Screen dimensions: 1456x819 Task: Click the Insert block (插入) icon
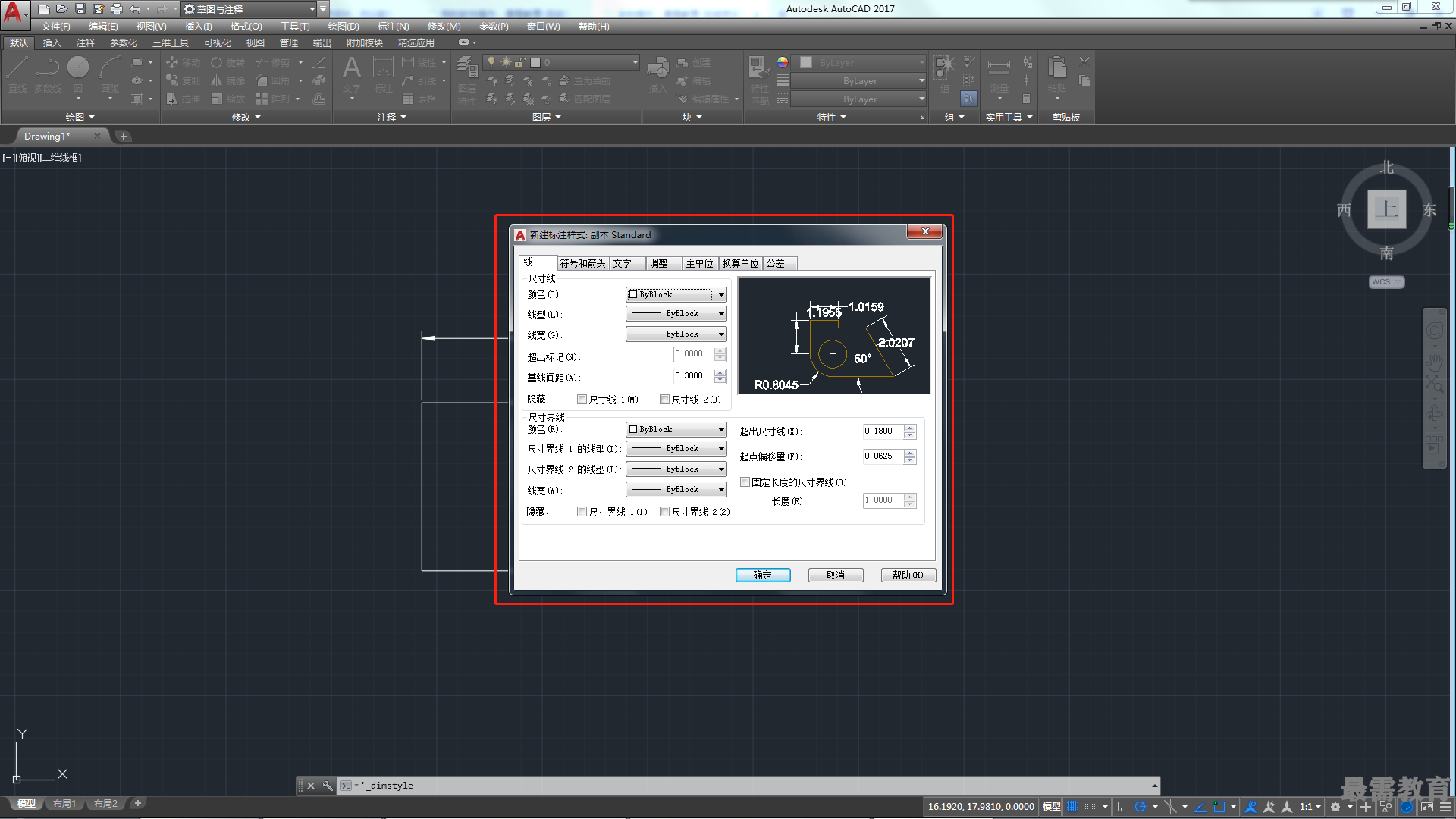(658, 75)
